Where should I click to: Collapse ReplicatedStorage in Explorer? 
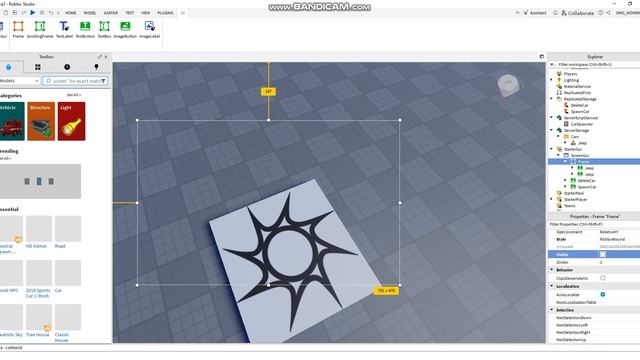pyautogui.click(x=551, y=99)
